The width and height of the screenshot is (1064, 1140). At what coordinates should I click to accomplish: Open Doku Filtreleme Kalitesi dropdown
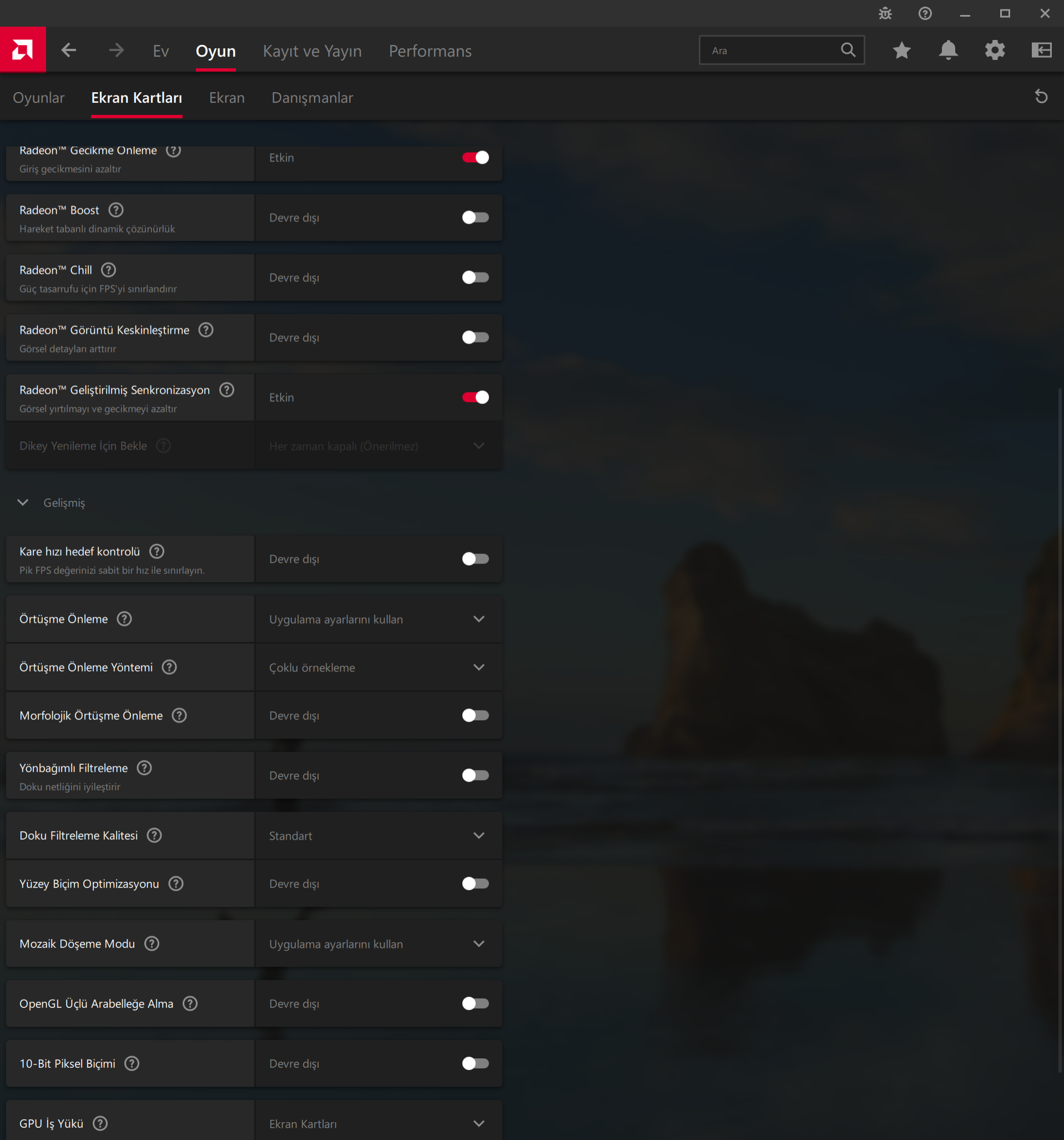click(379, 835)
